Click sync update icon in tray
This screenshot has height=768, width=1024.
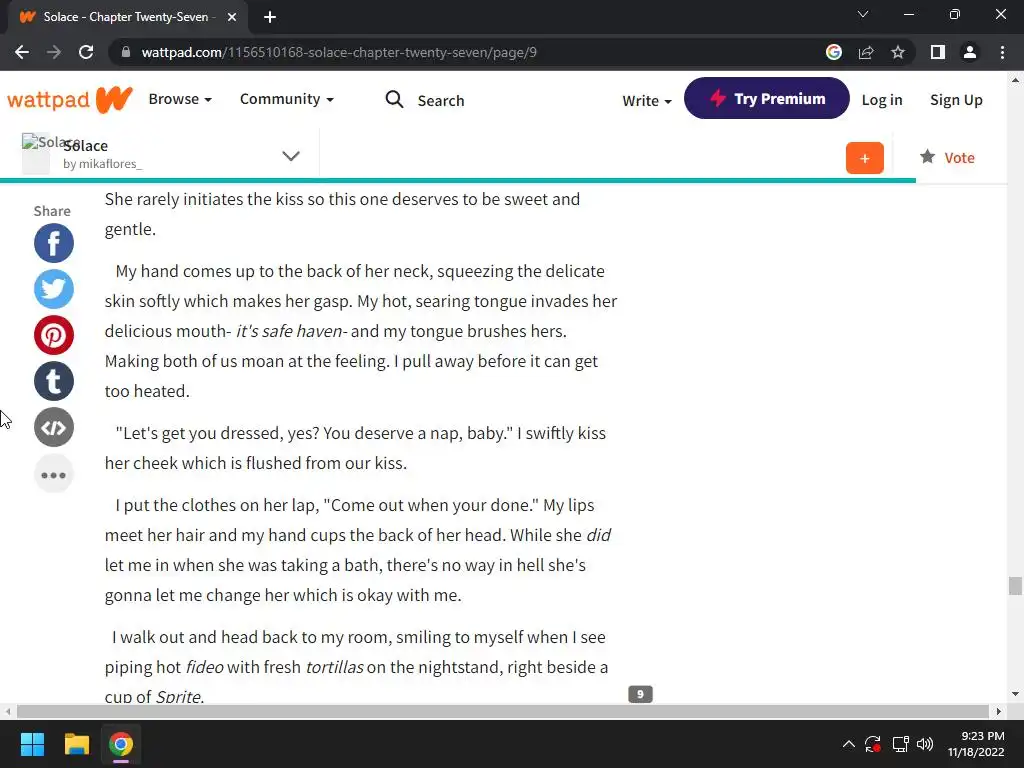pos(873,744)
